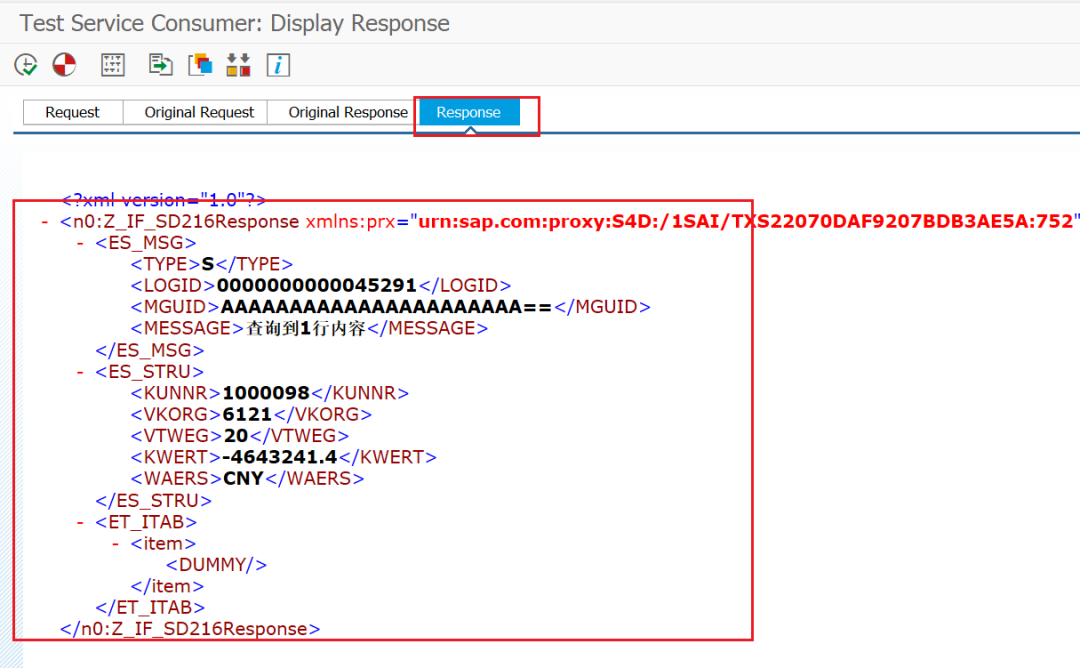
Task: Click the Execute clock icon in the toolbar
Action: tap(25, 65)
